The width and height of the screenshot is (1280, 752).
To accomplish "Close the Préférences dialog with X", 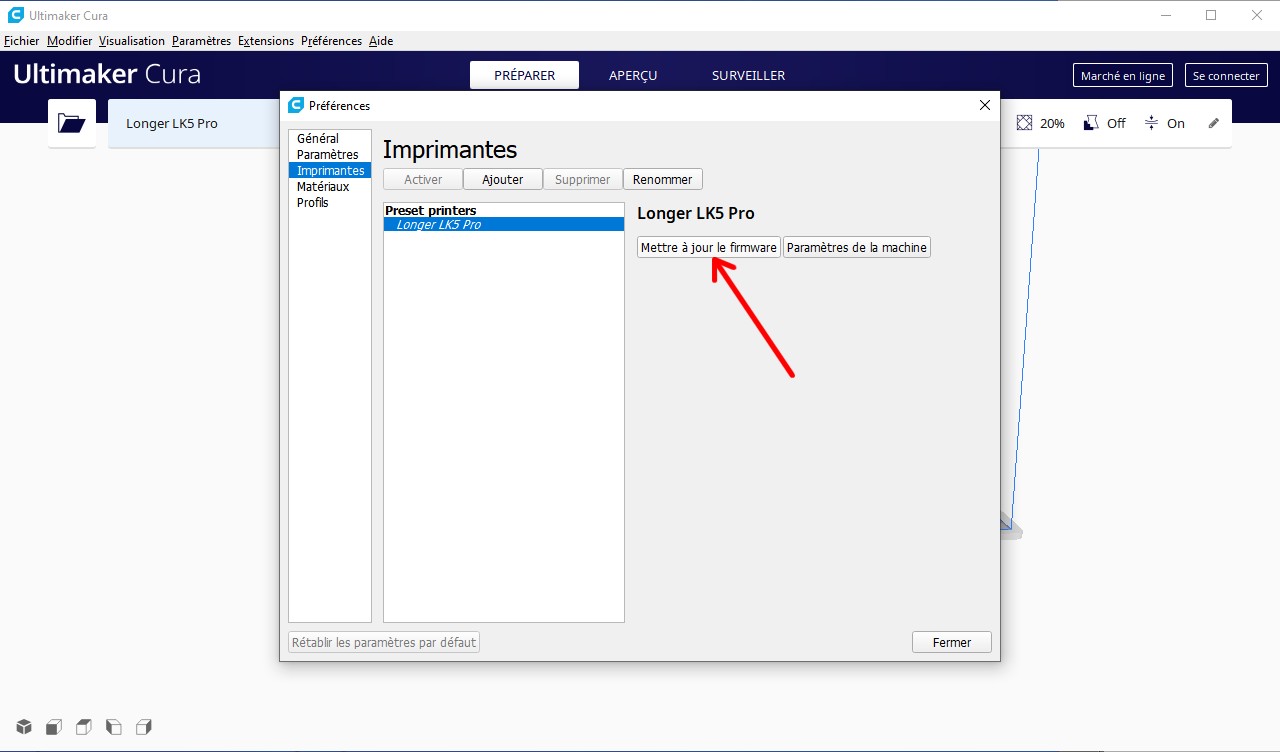I will coord(985,105).
